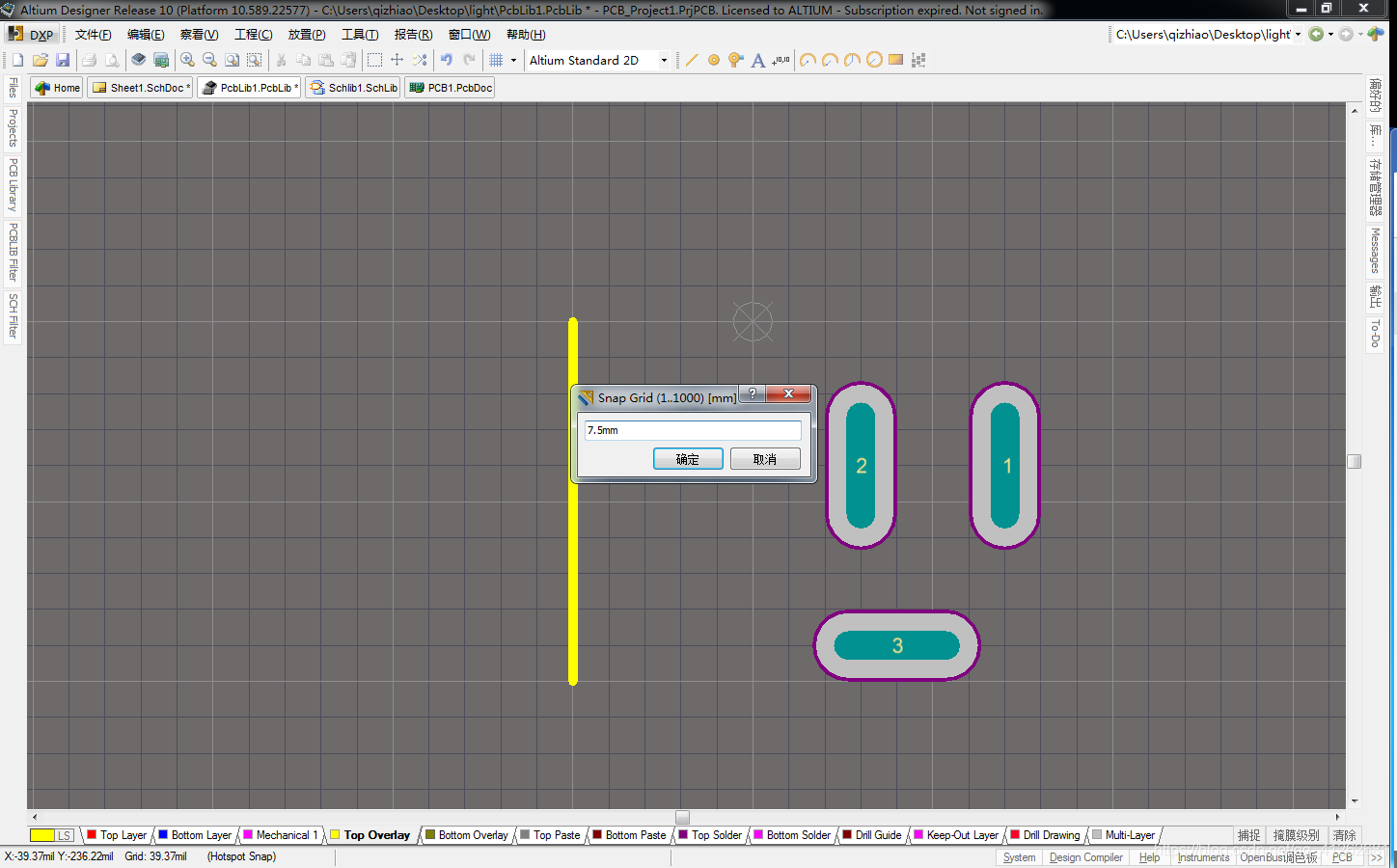
Task: Open the 编辑(E) menu
Action: [x=146, y=34]
